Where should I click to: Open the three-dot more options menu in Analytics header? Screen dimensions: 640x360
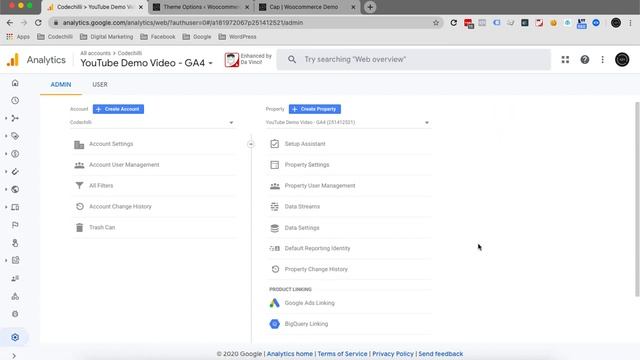[x=602, y=60]
